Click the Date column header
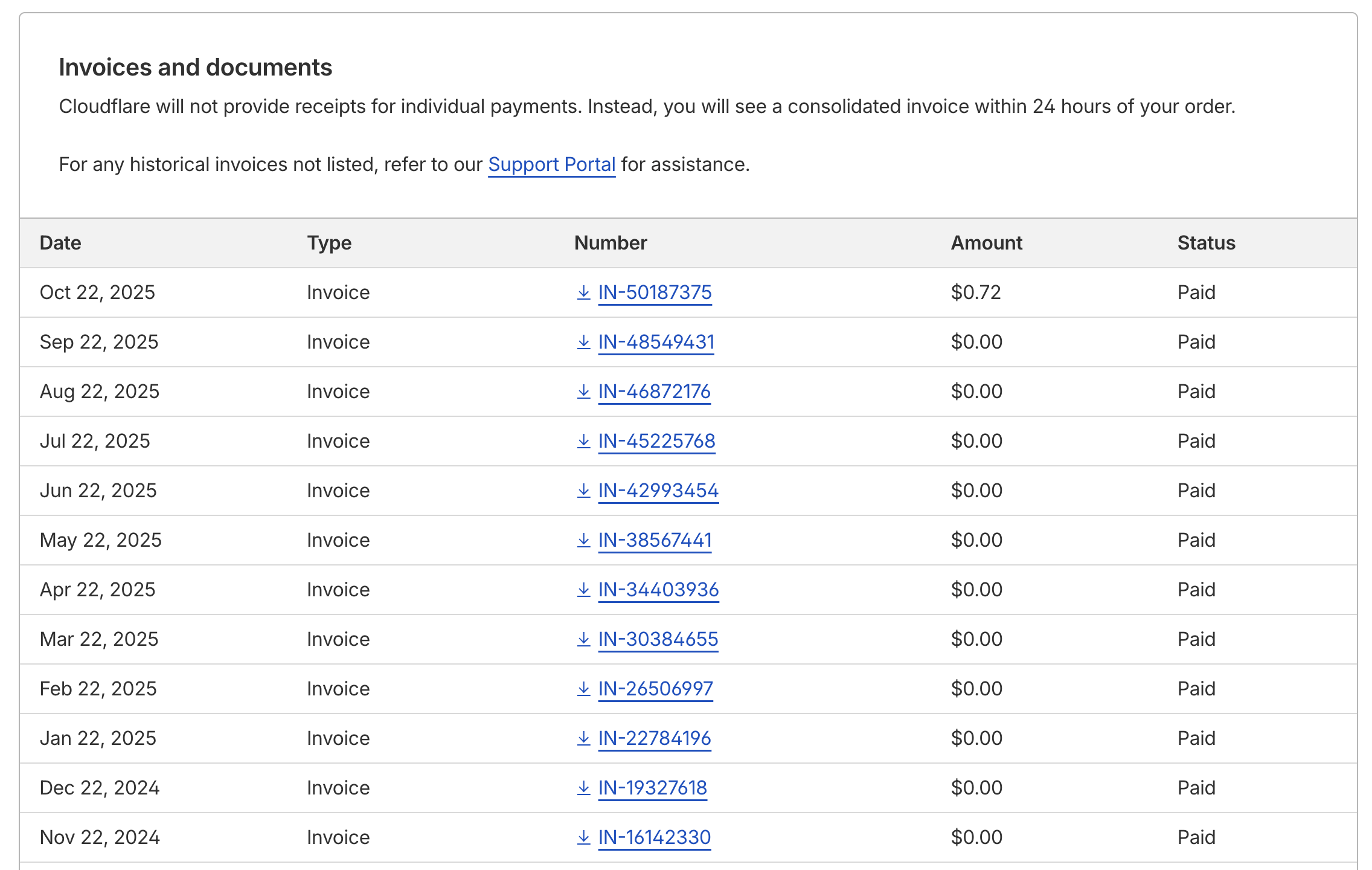This screenshot has width=1372, height=870. (60, 243)
